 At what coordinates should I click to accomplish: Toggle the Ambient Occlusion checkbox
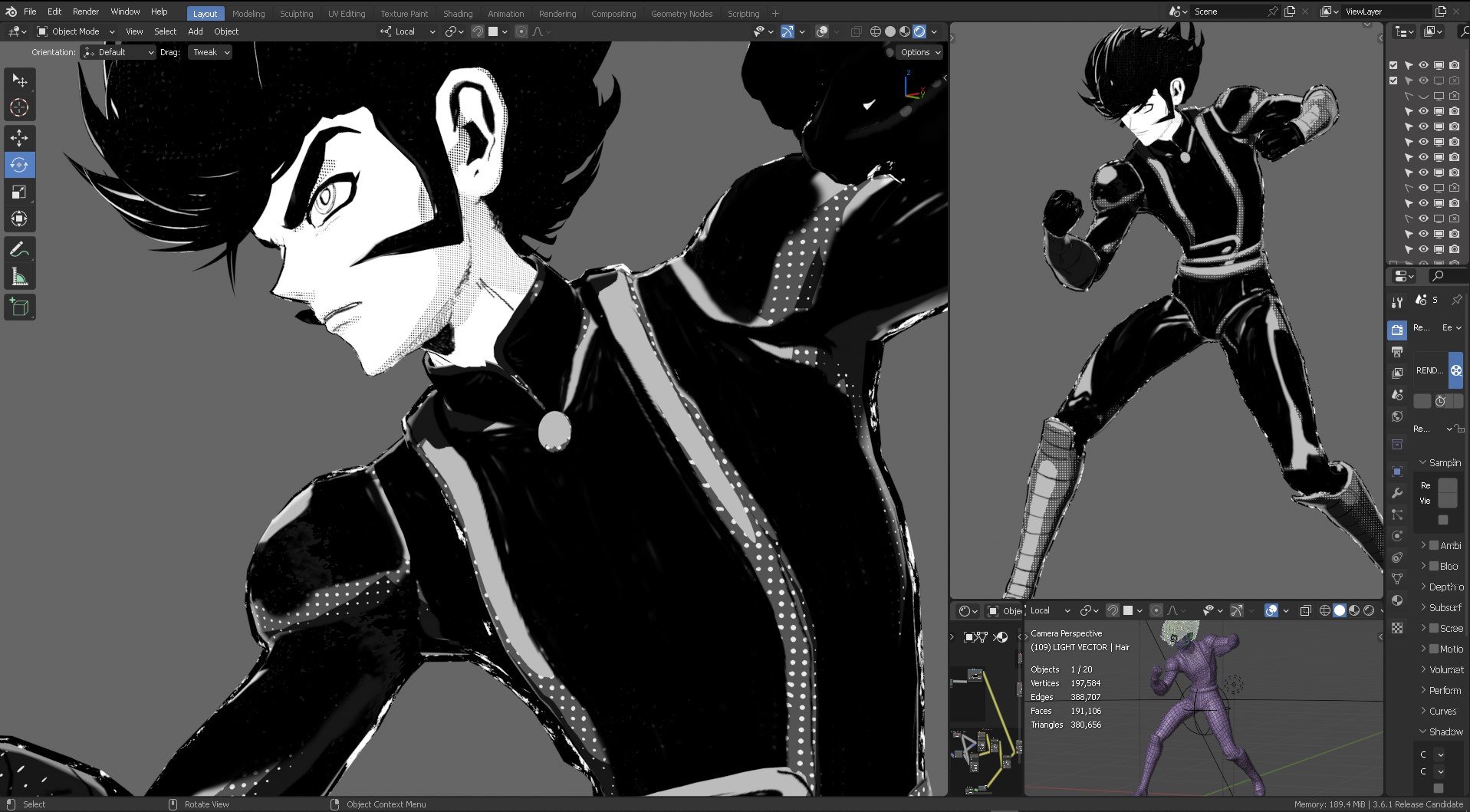click(1434, 545)
